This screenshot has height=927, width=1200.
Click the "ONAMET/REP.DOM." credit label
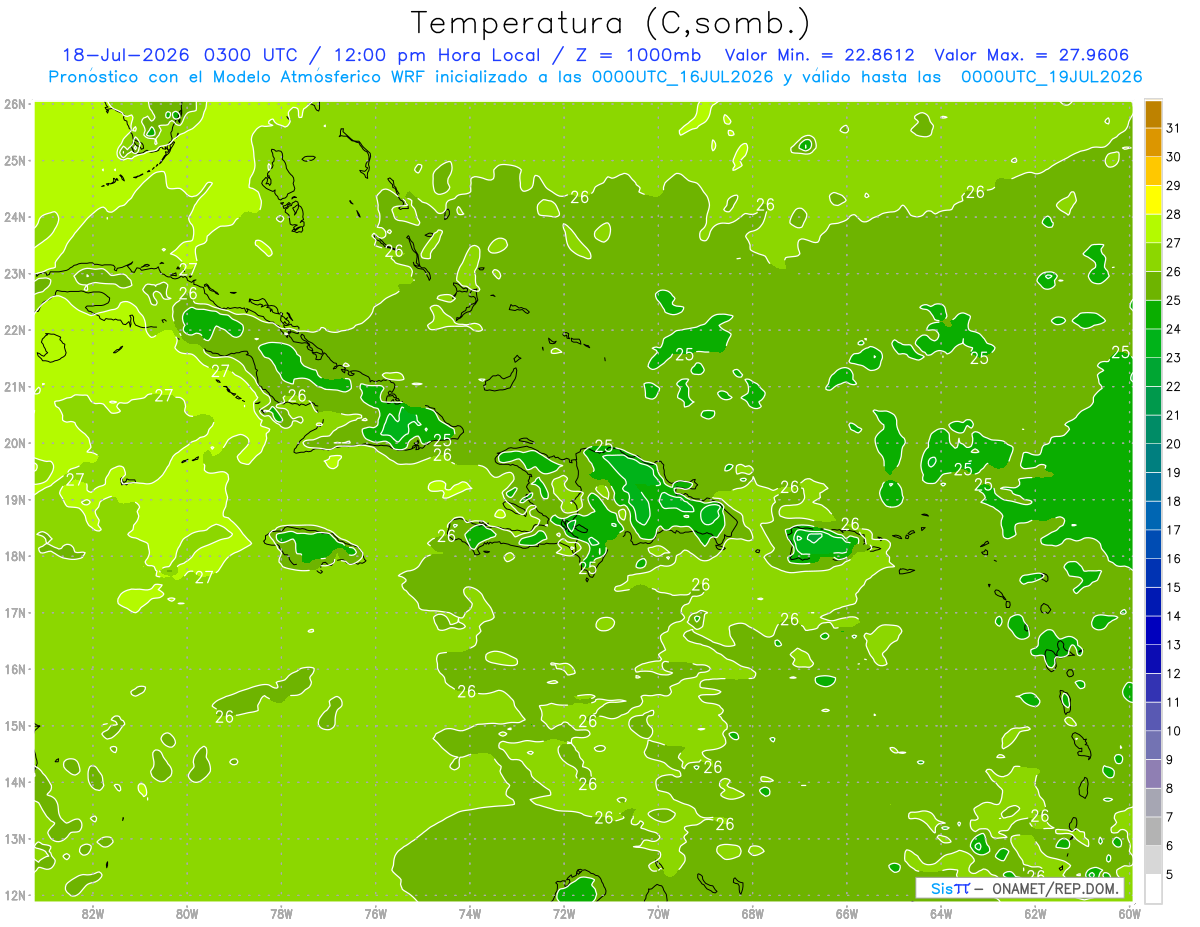pos(1057,888)
